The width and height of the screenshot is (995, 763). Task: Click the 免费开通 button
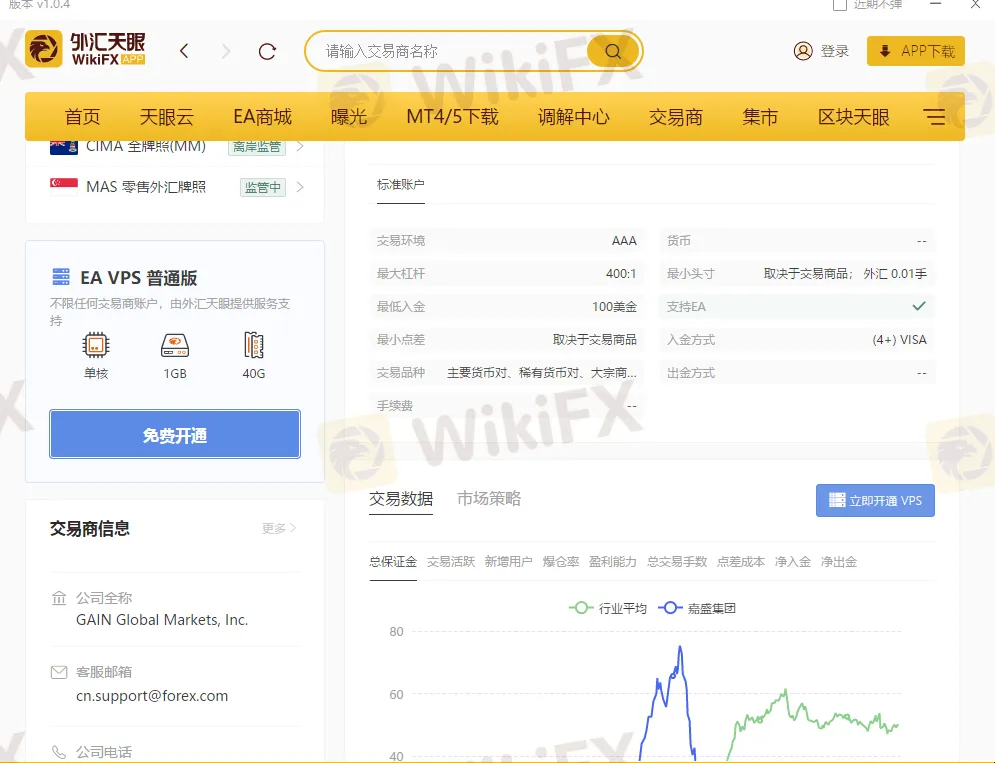174,434
